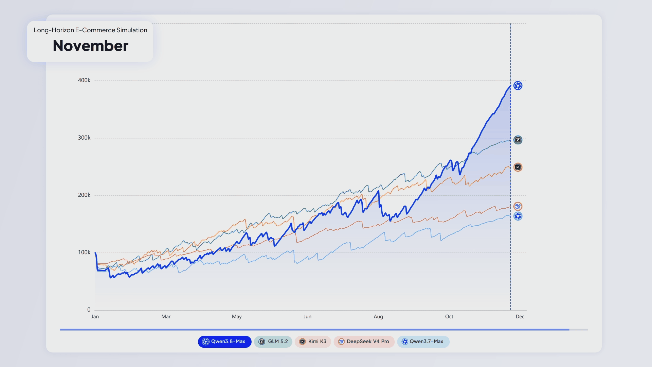Toggle the DeepSeek V4 Pro legend chip

[x=364, y=342]
